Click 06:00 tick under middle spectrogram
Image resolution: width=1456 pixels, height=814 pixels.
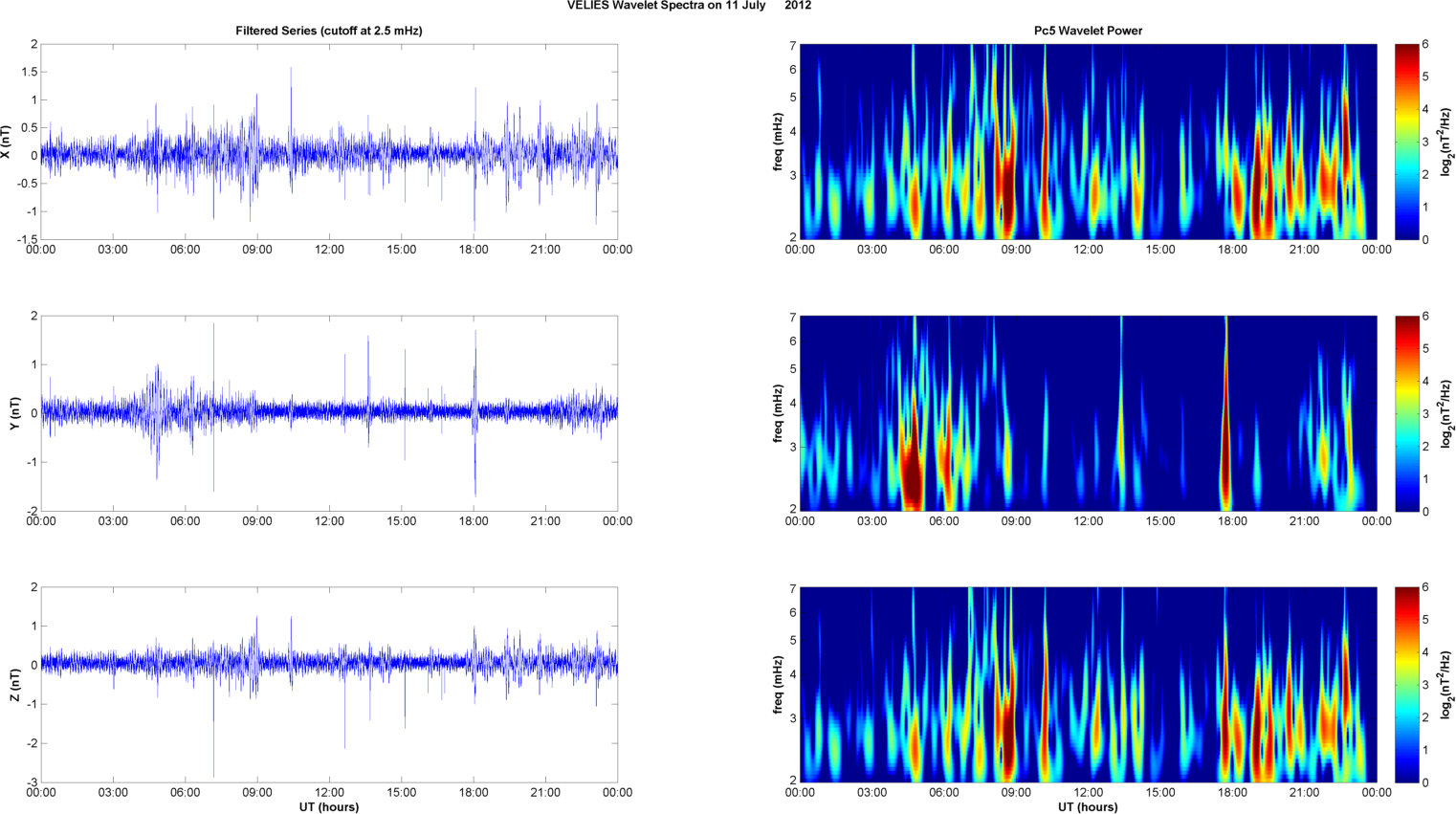(944, 521)
